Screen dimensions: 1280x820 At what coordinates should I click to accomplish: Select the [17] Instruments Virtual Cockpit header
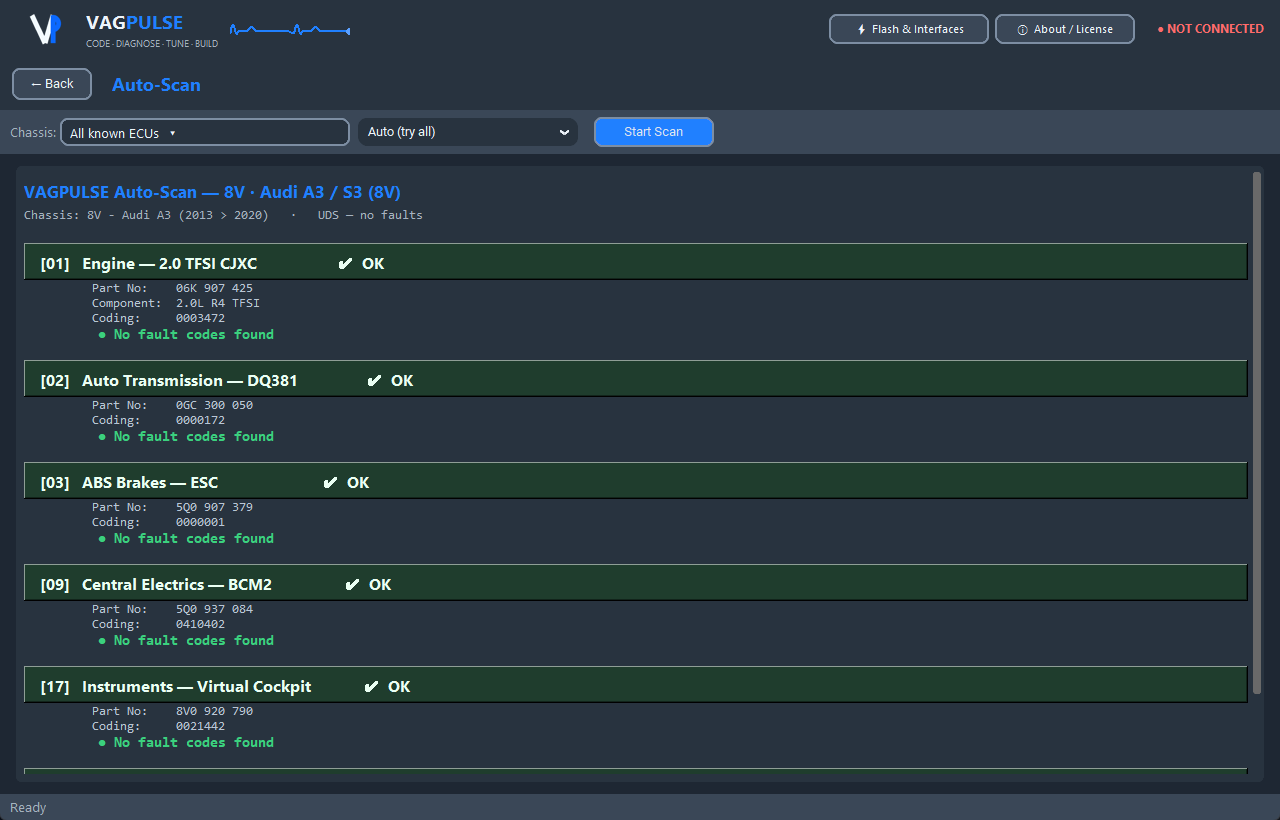(x=636, y=685)
